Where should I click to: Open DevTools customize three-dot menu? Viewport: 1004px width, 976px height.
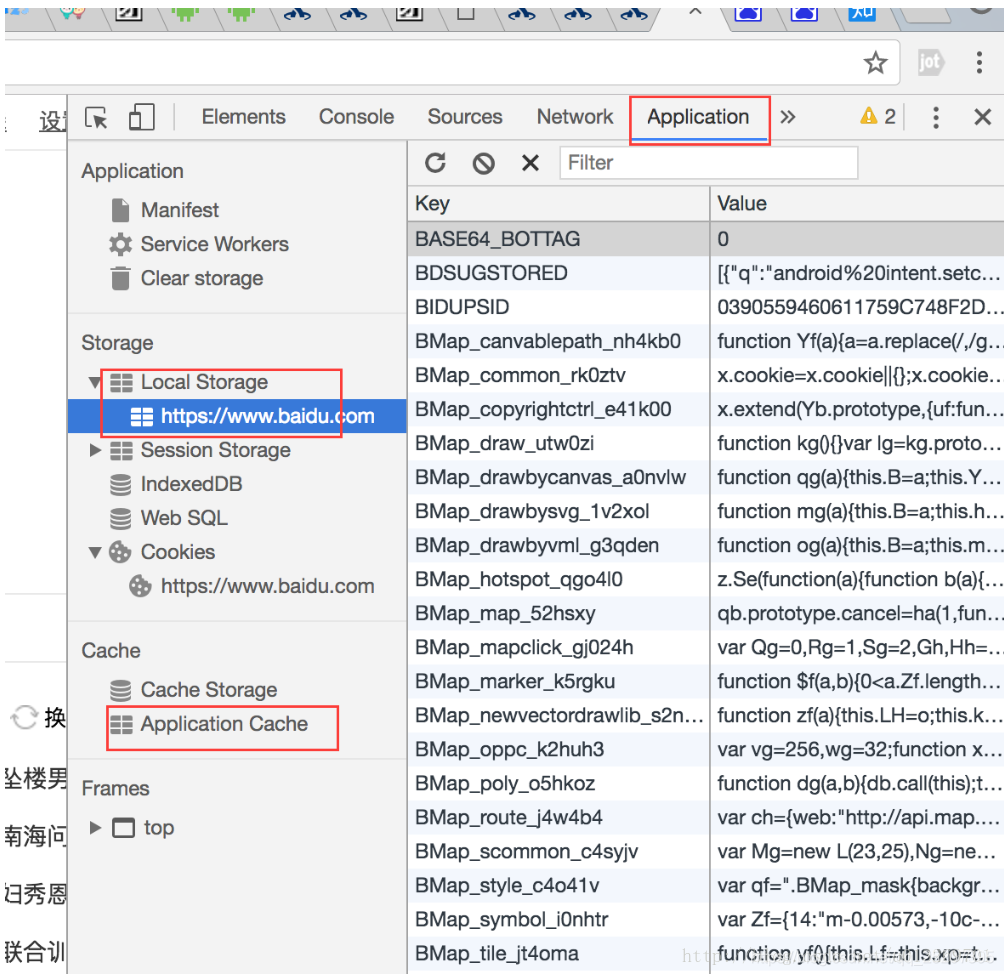click(935, 117)
